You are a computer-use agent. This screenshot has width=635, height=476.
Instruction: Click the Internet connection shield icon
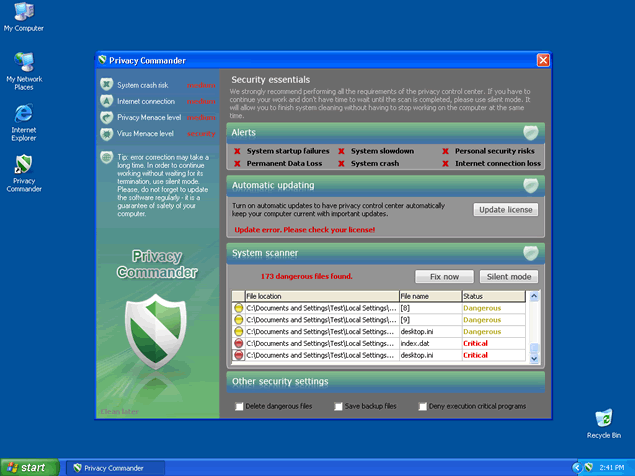point(106,101)
